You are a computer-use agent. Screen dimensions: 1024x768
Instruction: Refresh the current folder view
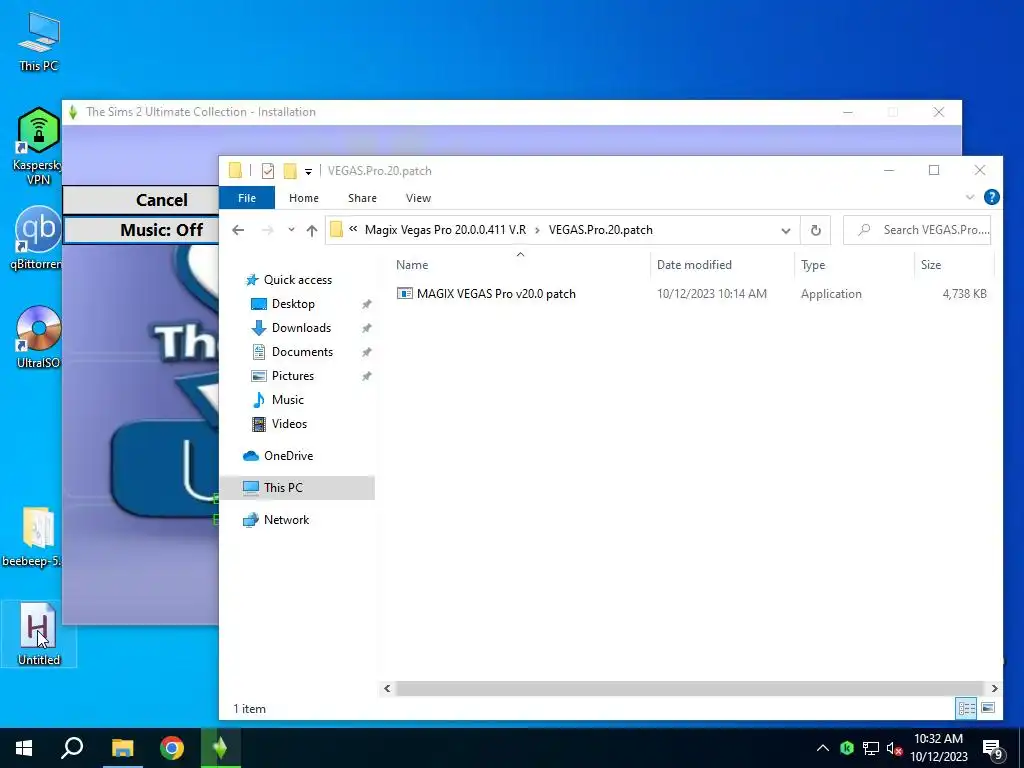pos(815,231)
